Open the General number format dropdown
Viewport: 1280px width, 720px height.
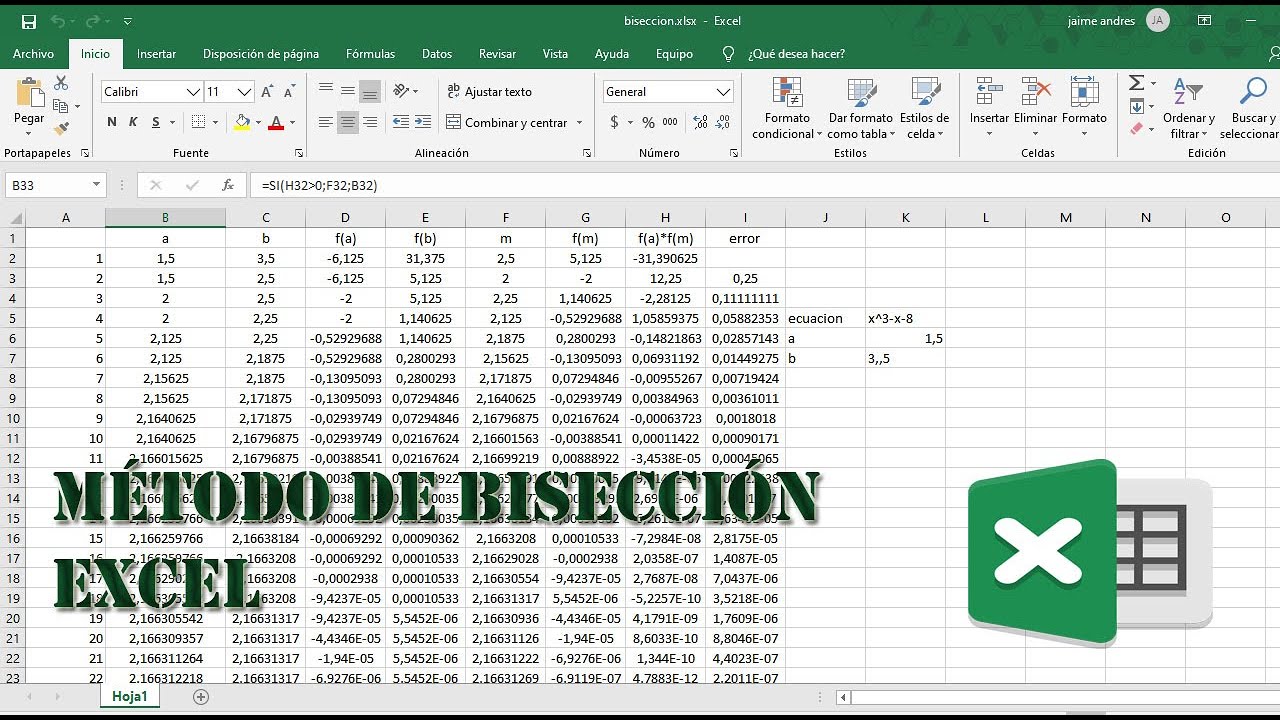pyautogui.click(x=724, y=91)
